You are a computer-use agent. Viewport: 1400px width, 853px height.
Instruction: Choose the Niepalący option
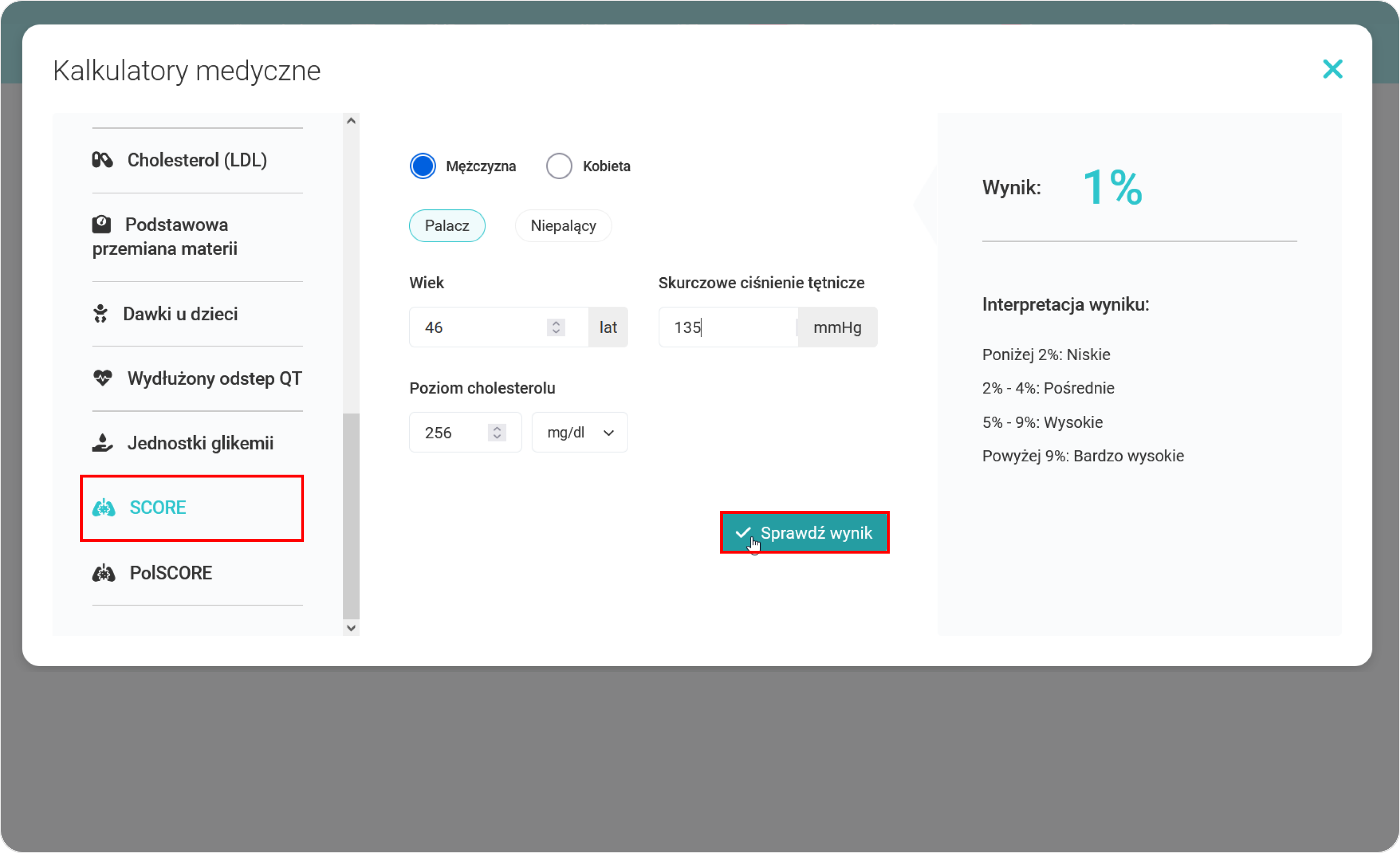(563, 226)
